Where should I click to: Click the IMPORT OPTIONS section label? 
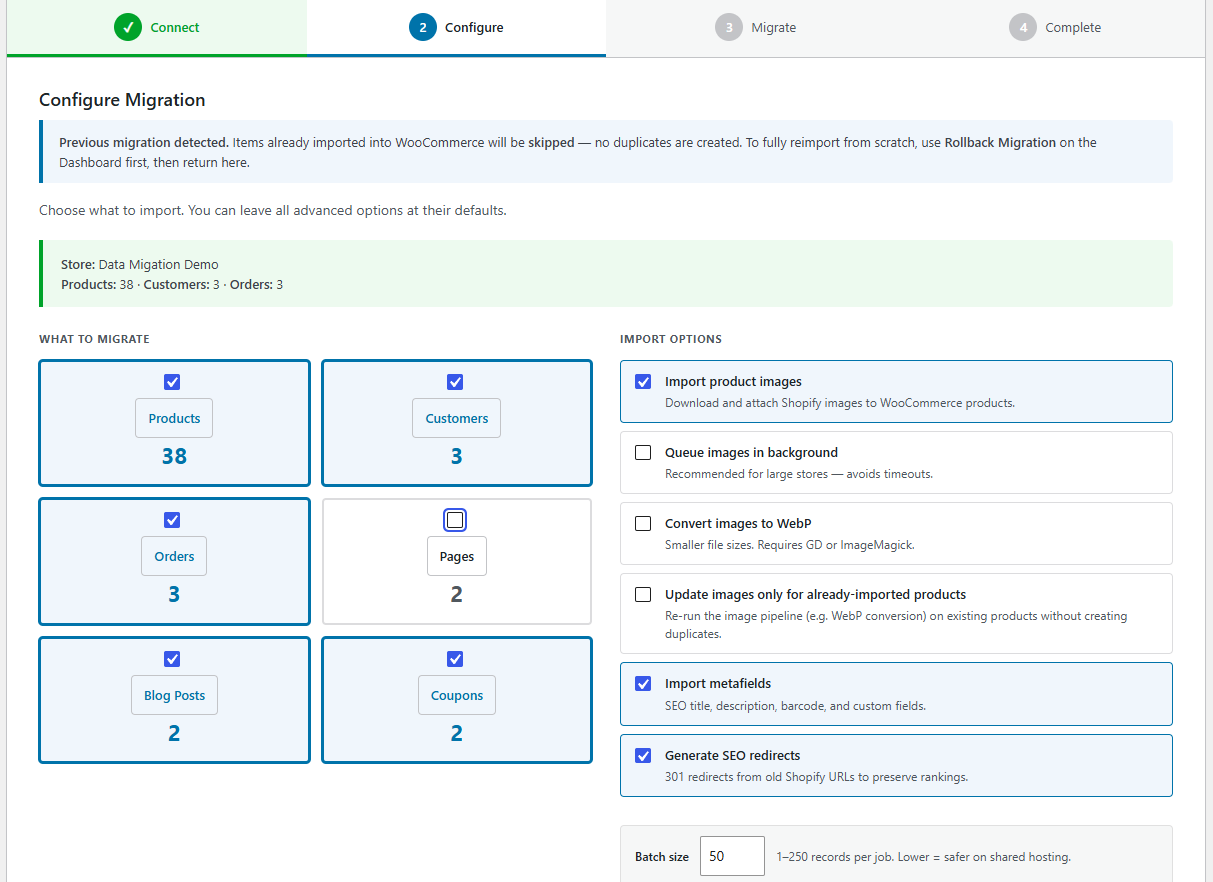click(x=671, y=339)
